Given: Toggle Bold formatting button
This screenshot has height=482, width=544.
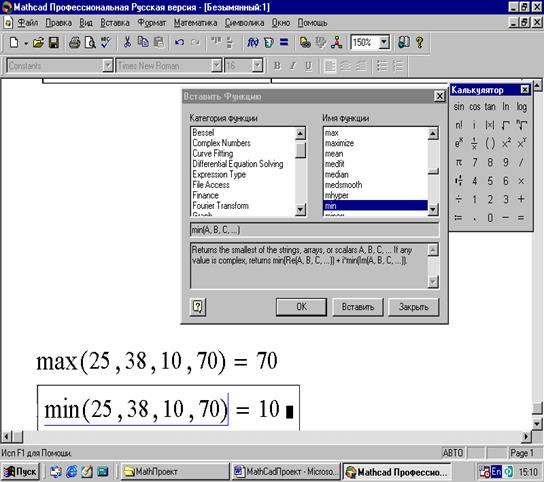Looking at the screenshot, I should (x=277, y=66).
